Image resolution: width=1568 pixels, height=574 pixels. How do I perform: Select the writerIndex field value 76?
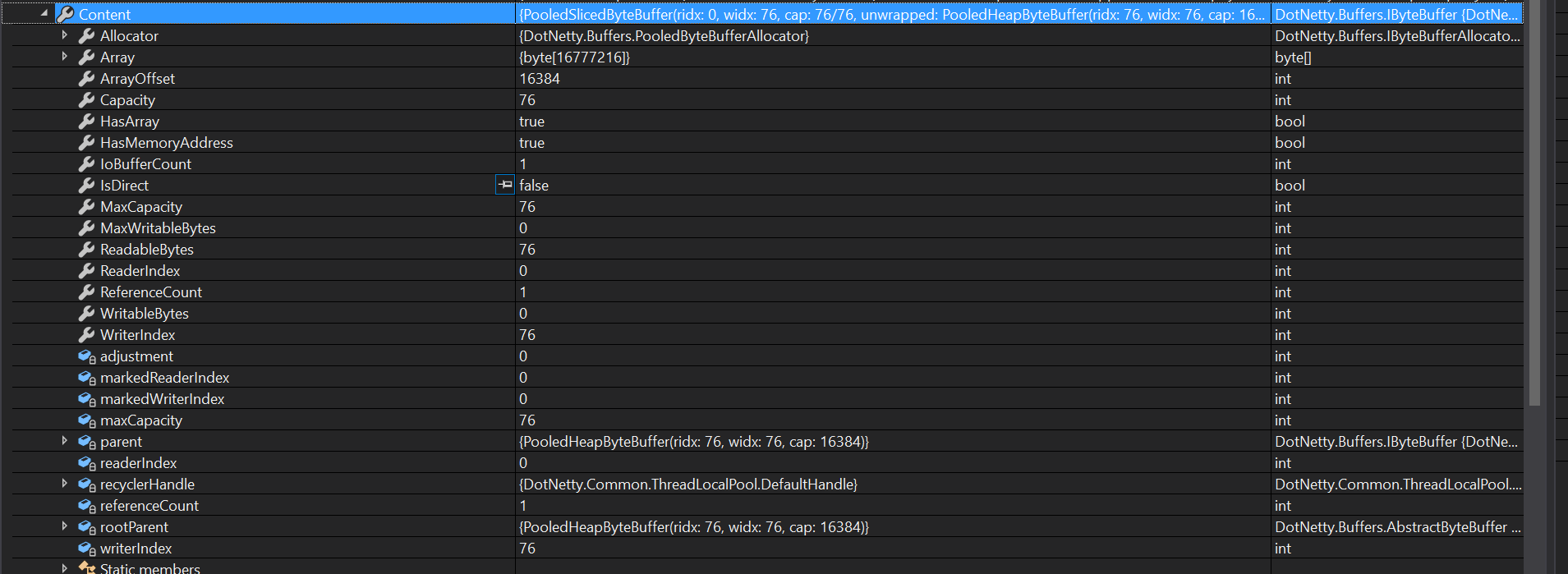[x=527, y=548]
